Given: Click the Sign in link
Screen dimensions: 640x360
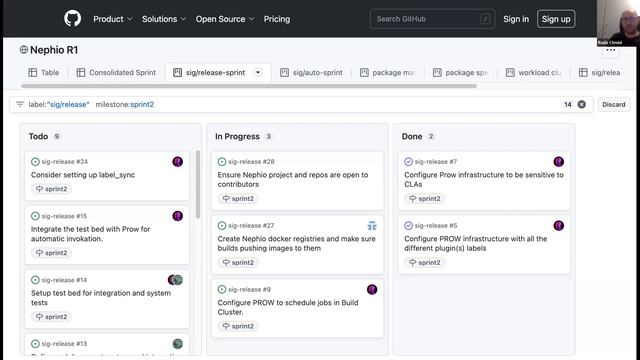Looking at the screenshot, I should (516, 19).
